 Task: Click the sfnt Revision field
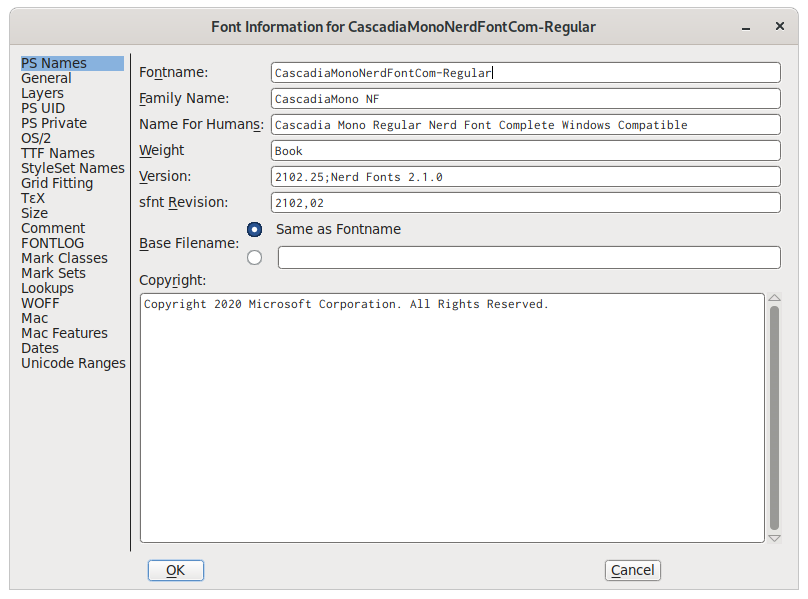point(526,203)
